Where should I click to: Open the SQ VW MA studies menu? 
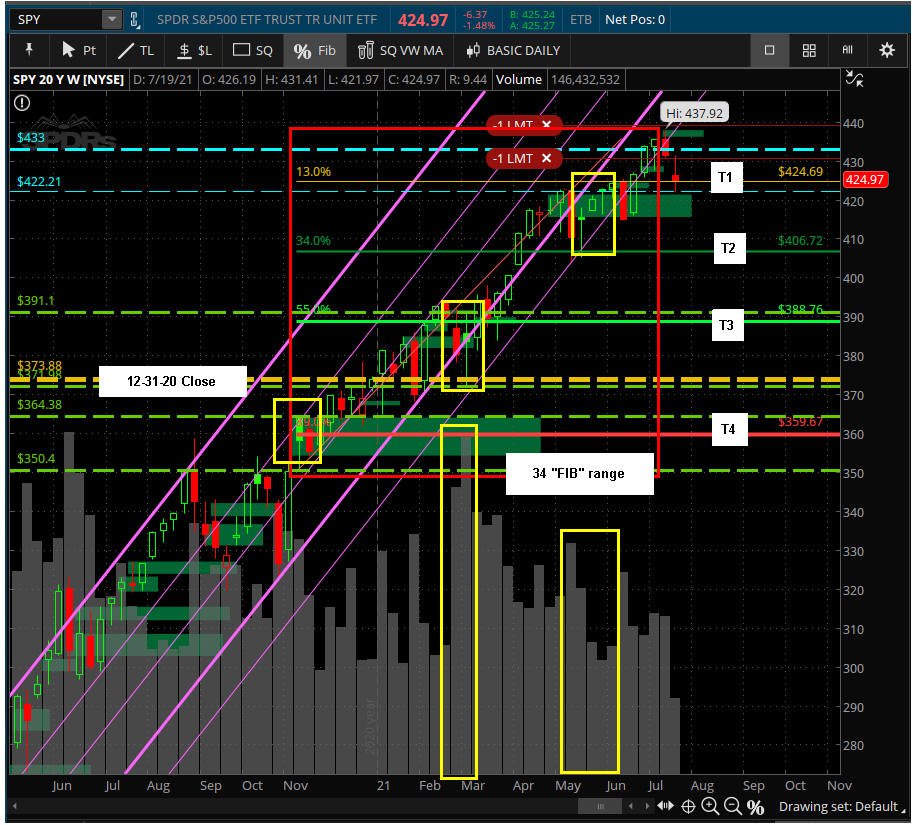(x=400, y=51)
